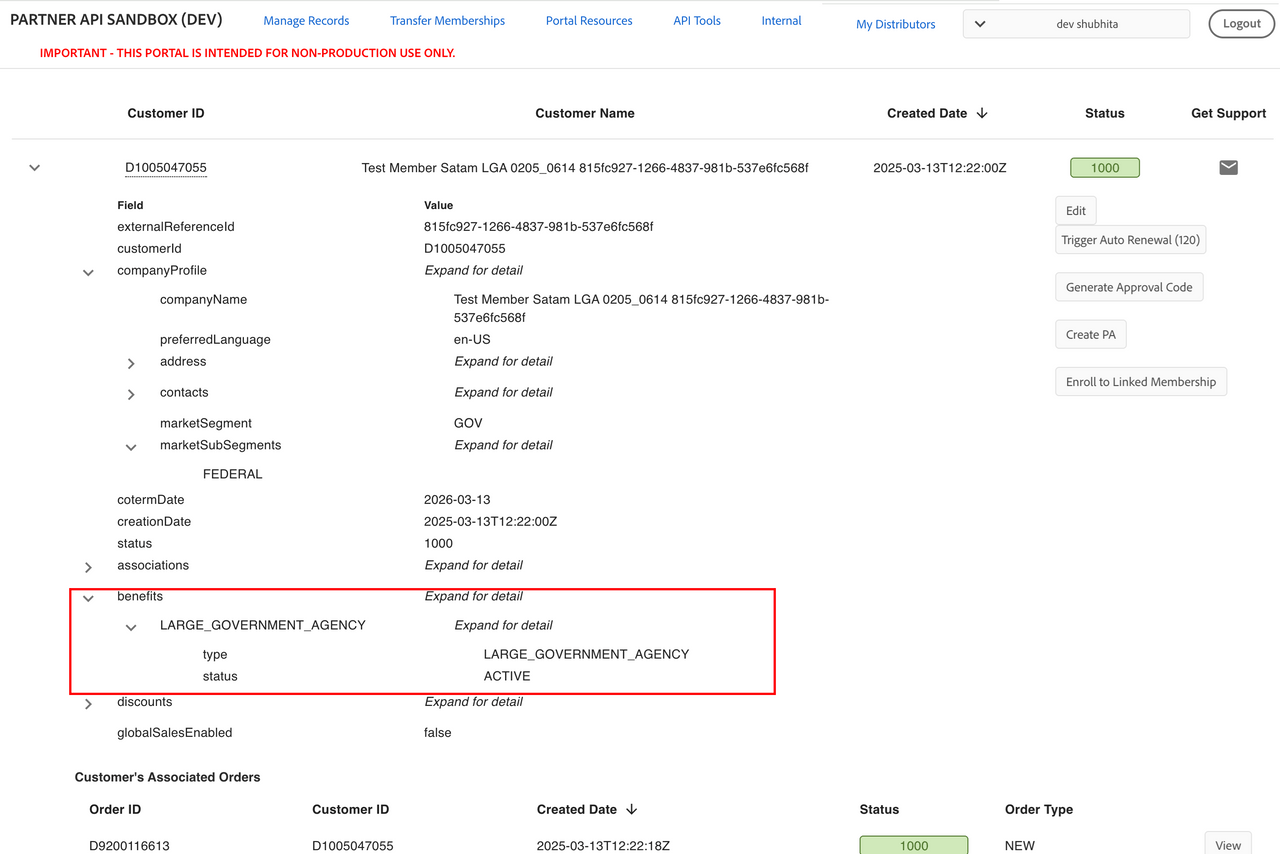Click the PARTNER API SANDBOX (DEV) title

point(116,20)
